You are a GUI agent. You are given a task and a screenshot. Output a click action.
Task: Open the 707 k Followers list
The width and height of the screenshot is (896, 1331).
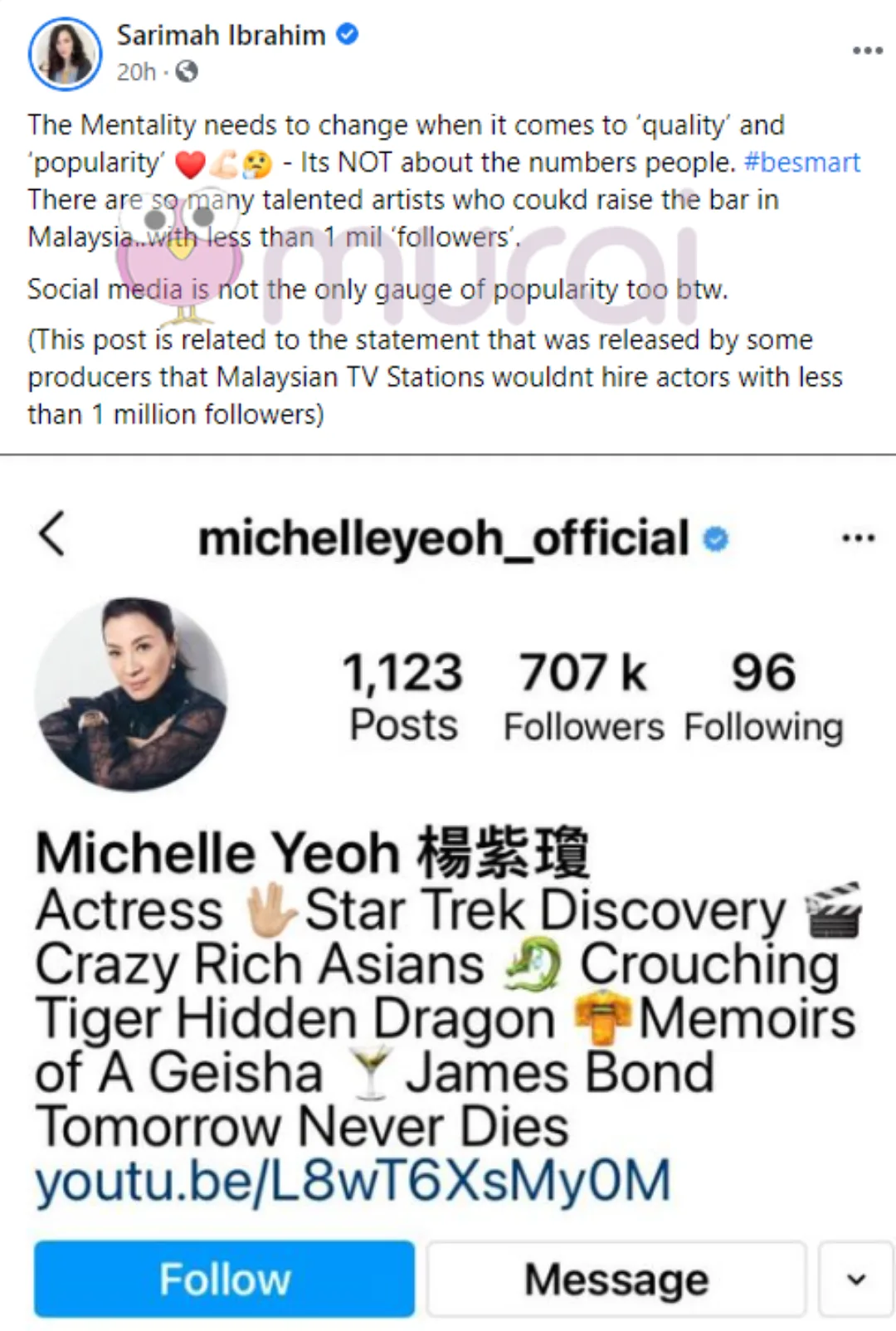click(583, 696)
